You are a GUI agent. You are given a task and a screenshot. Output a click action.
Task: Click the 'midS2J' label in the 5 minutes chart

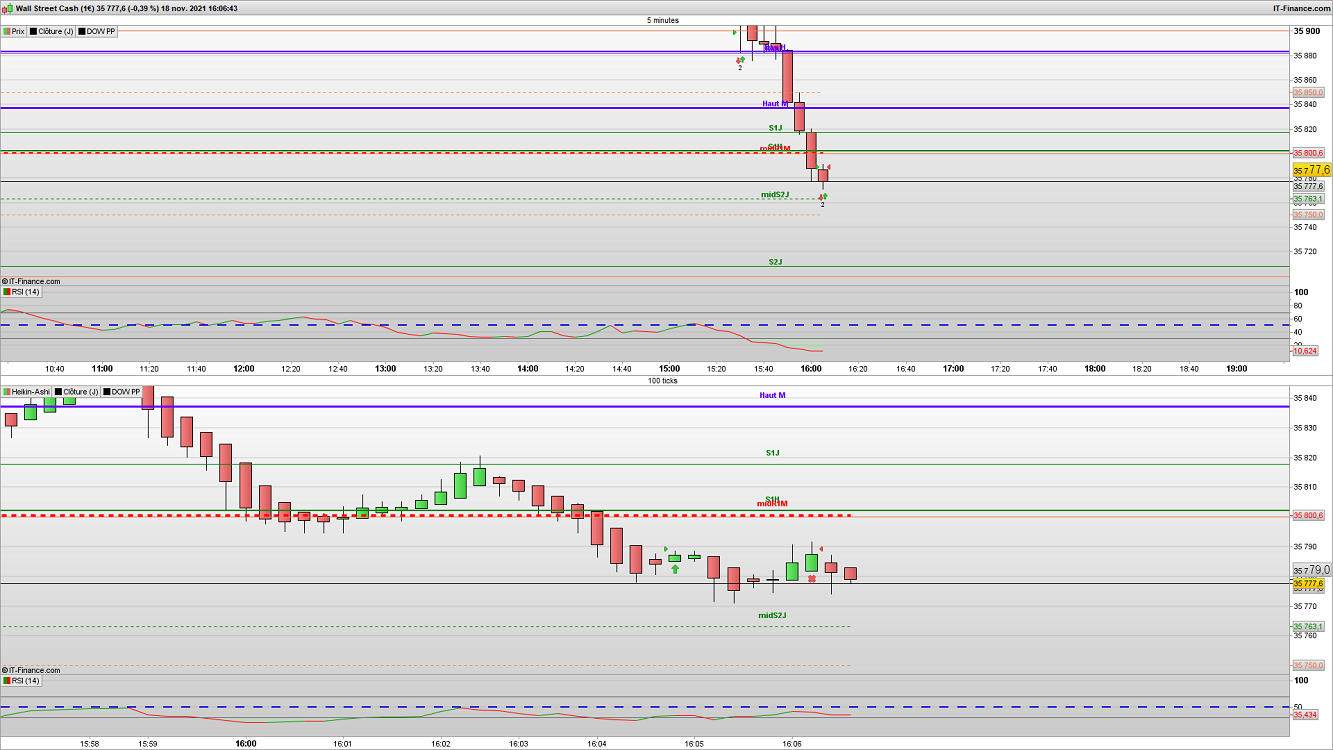tap(775, 195)
